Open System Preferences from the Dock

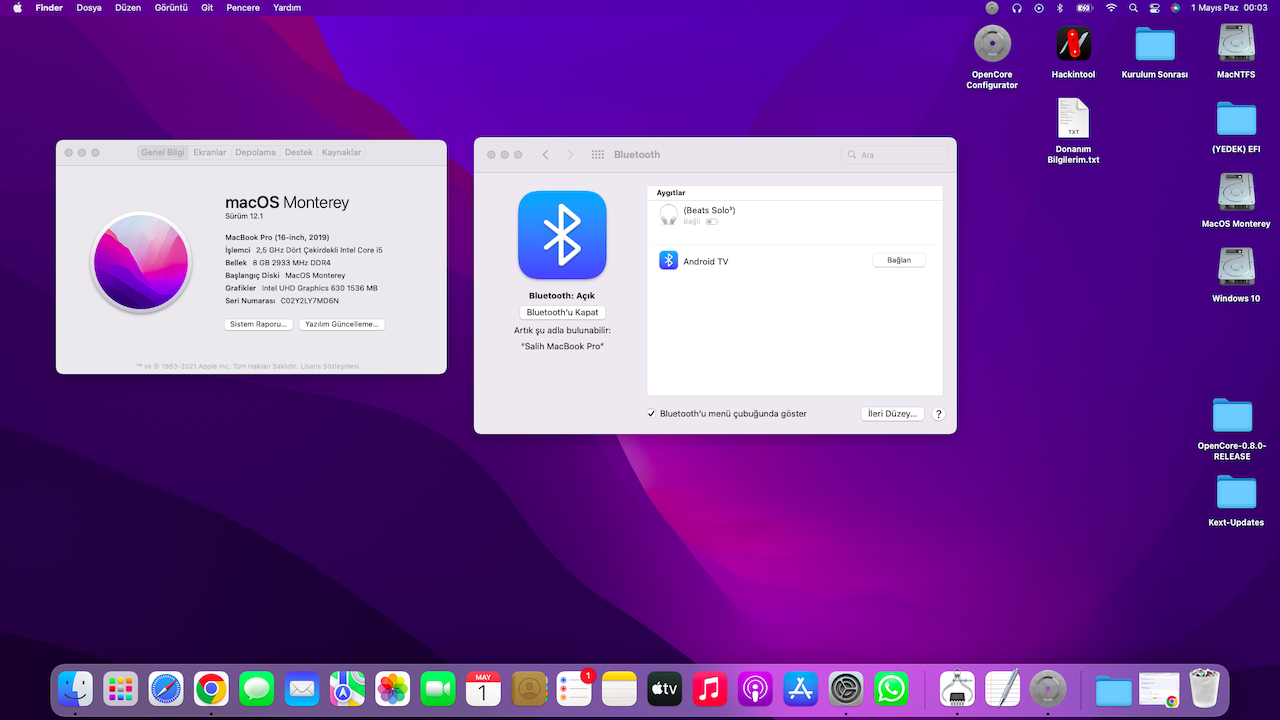pos(845,688)
